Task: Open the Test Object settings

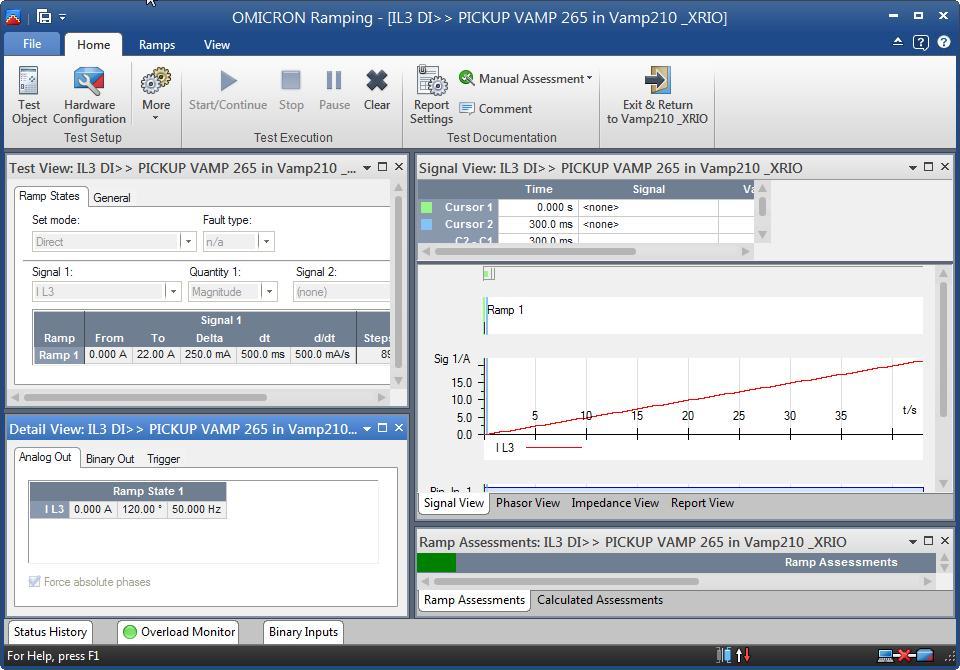Action: coord(29,96)
